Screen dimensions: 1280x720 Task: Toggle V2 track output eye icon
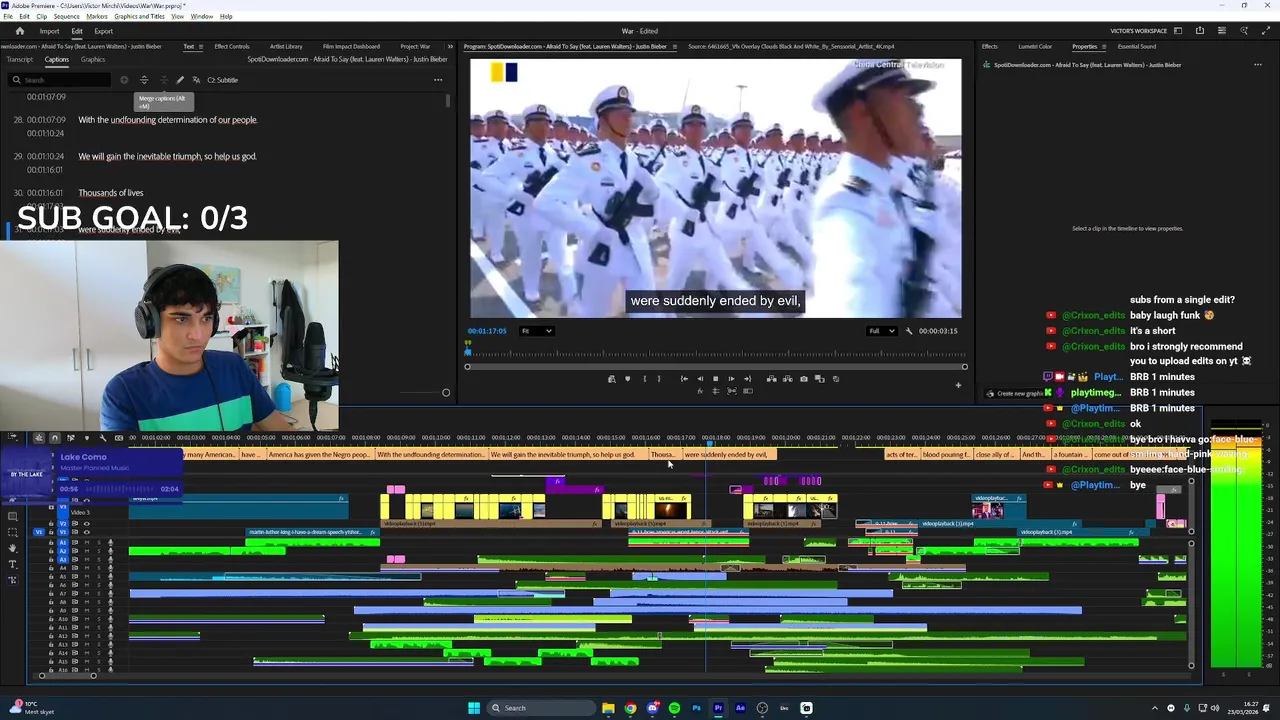point(87,524)
